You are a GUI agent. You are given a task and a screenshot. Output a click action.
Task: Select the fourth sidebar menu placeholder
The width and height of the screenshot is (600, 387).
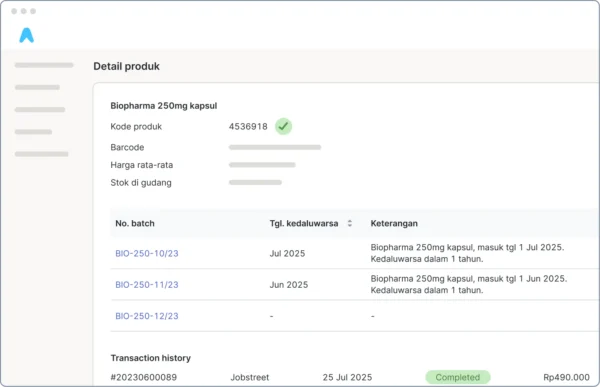click(x=33, y=132)
